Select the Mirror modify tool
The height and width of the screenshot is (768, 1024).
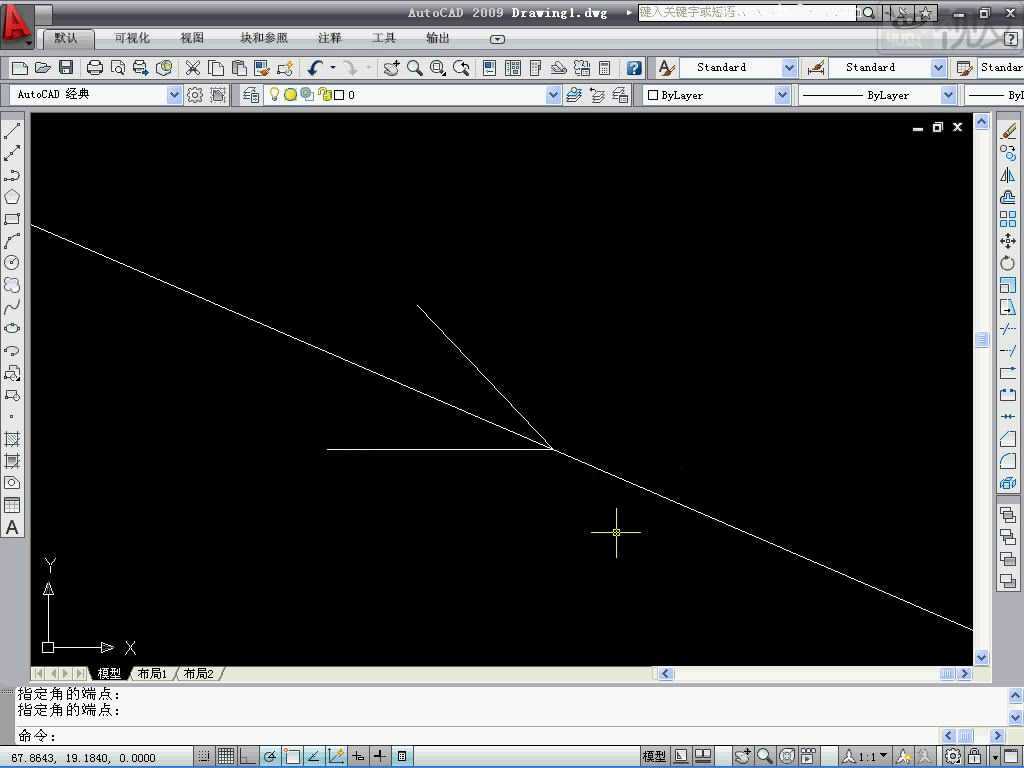coord(1008,175)
